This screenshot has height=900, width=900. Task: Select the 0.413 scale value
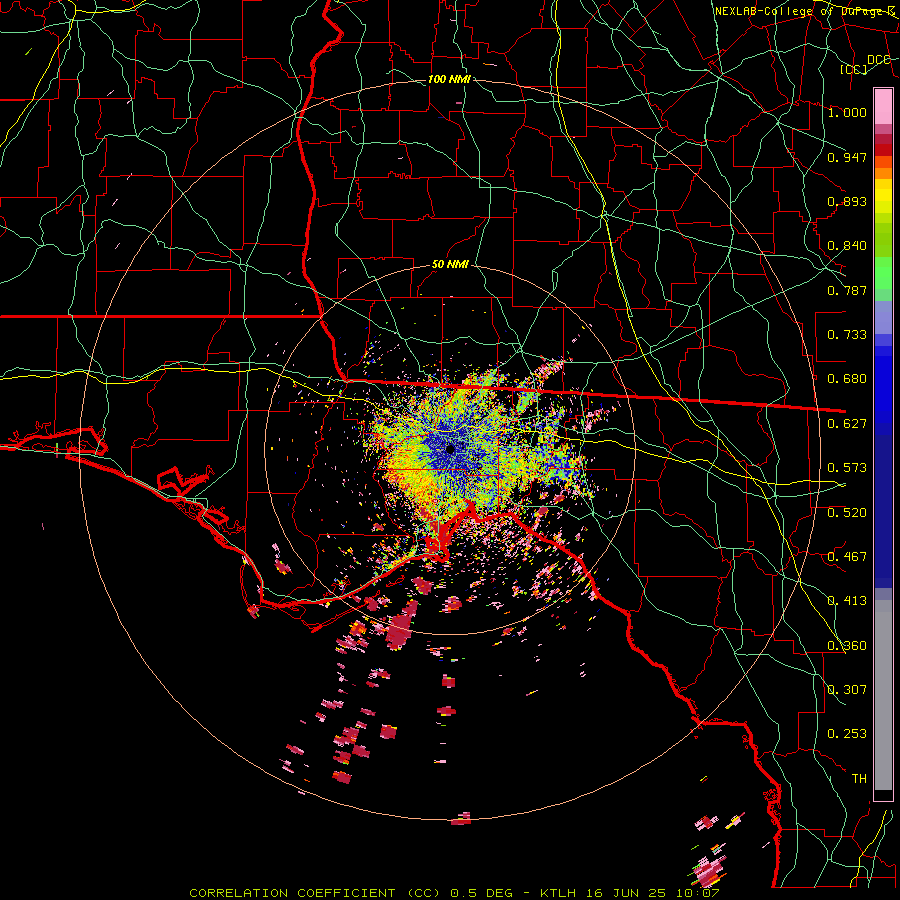click(x=847, y=601)
